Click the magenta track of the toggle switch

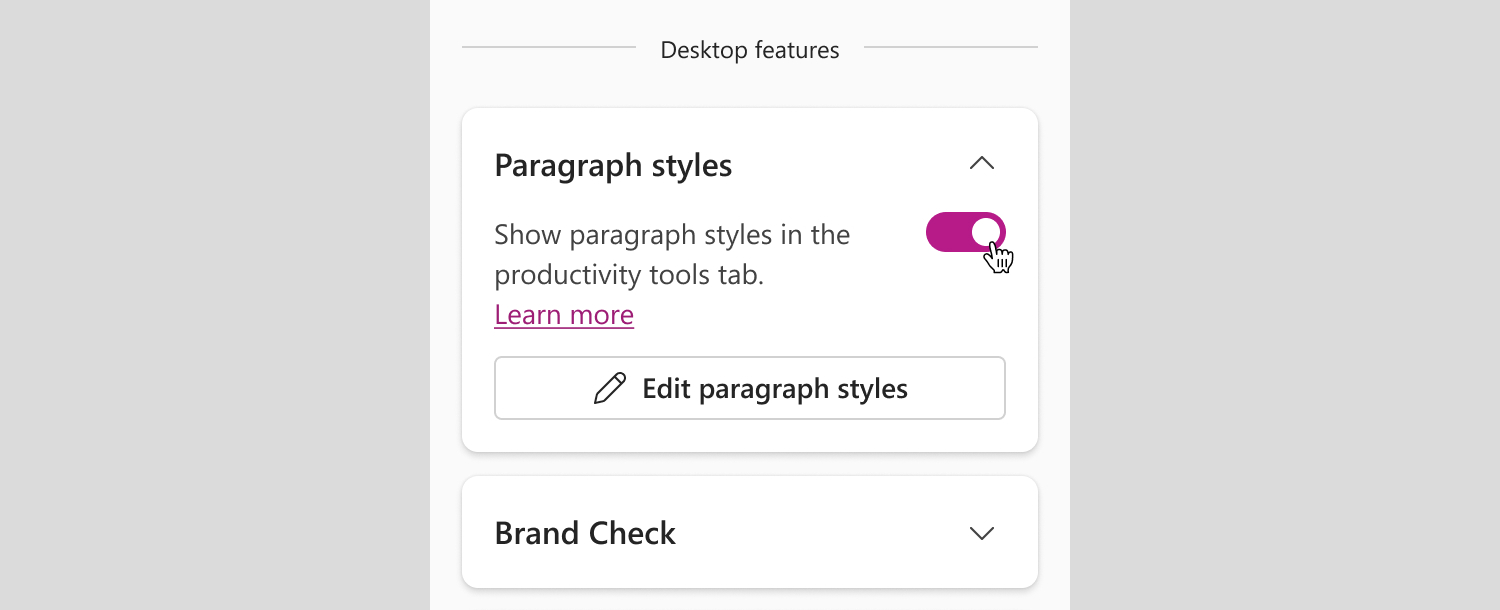tap(947, 232)
